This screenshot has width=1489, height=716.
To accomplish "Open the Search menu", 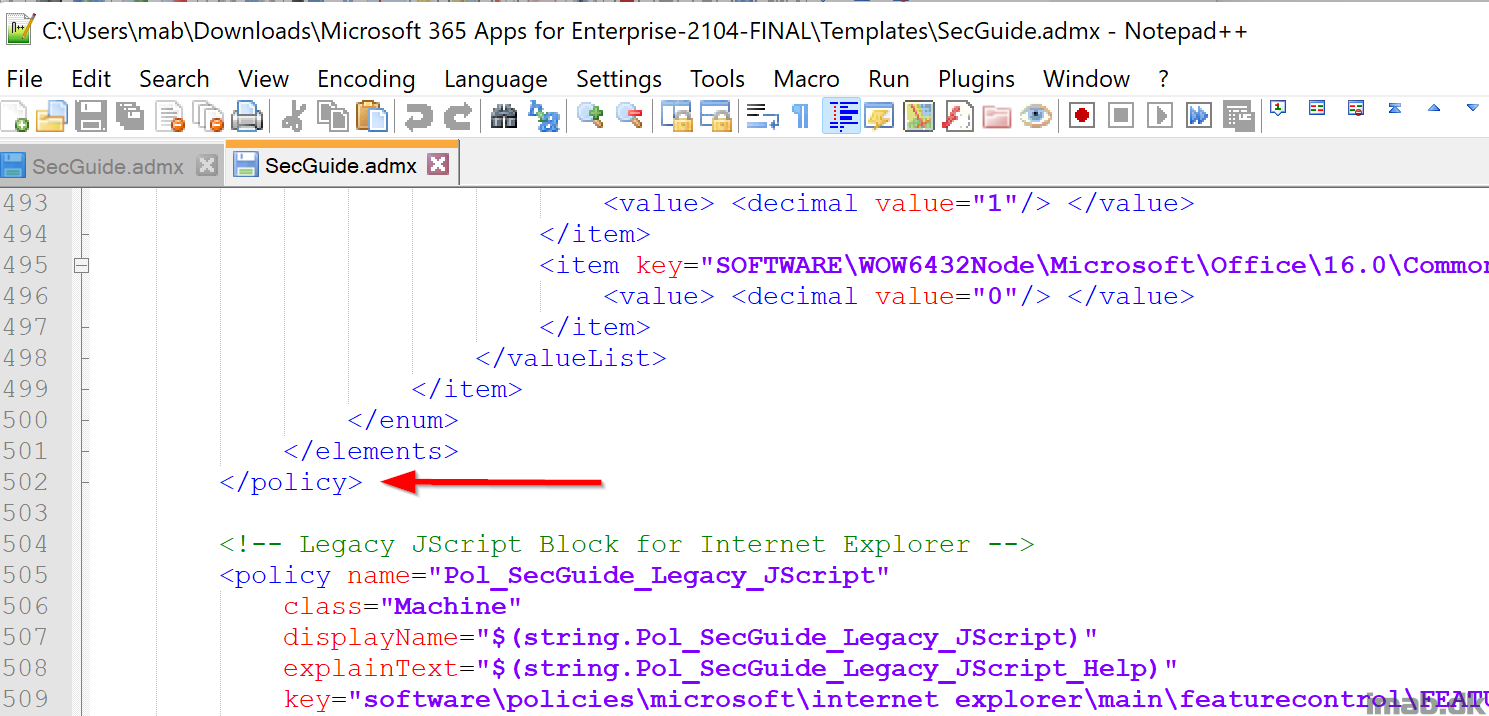I will [174, 79].
